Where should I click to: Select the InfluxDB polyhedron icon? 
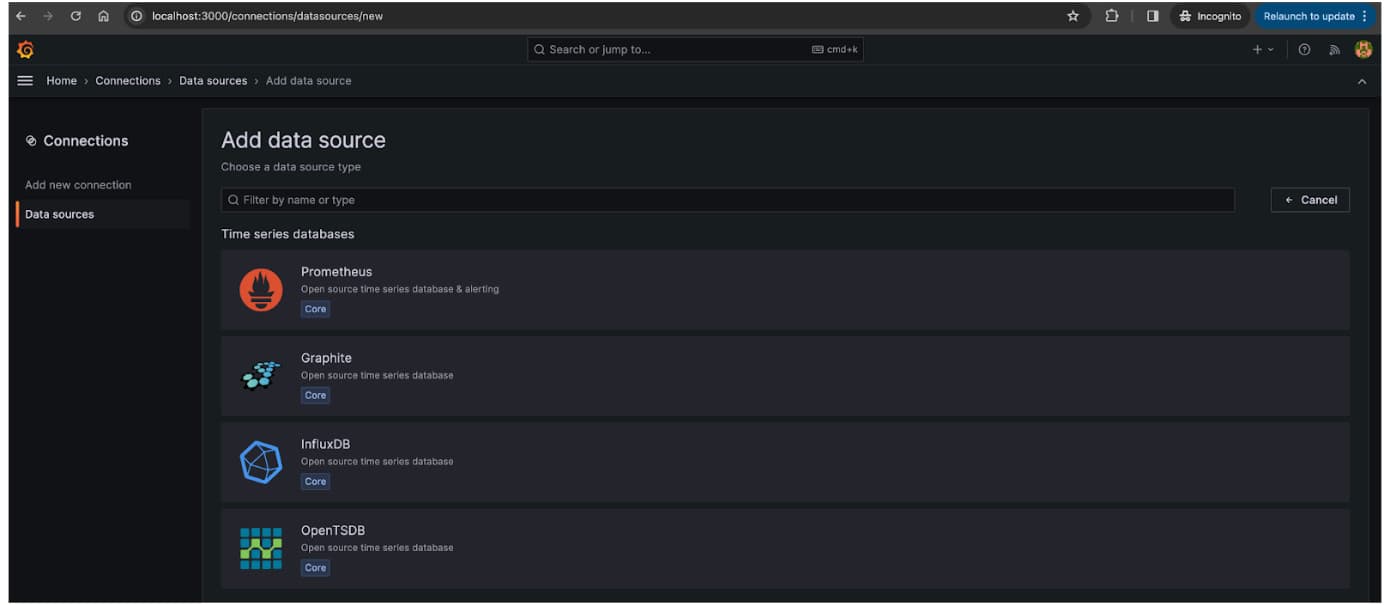[x=261, y=462]
